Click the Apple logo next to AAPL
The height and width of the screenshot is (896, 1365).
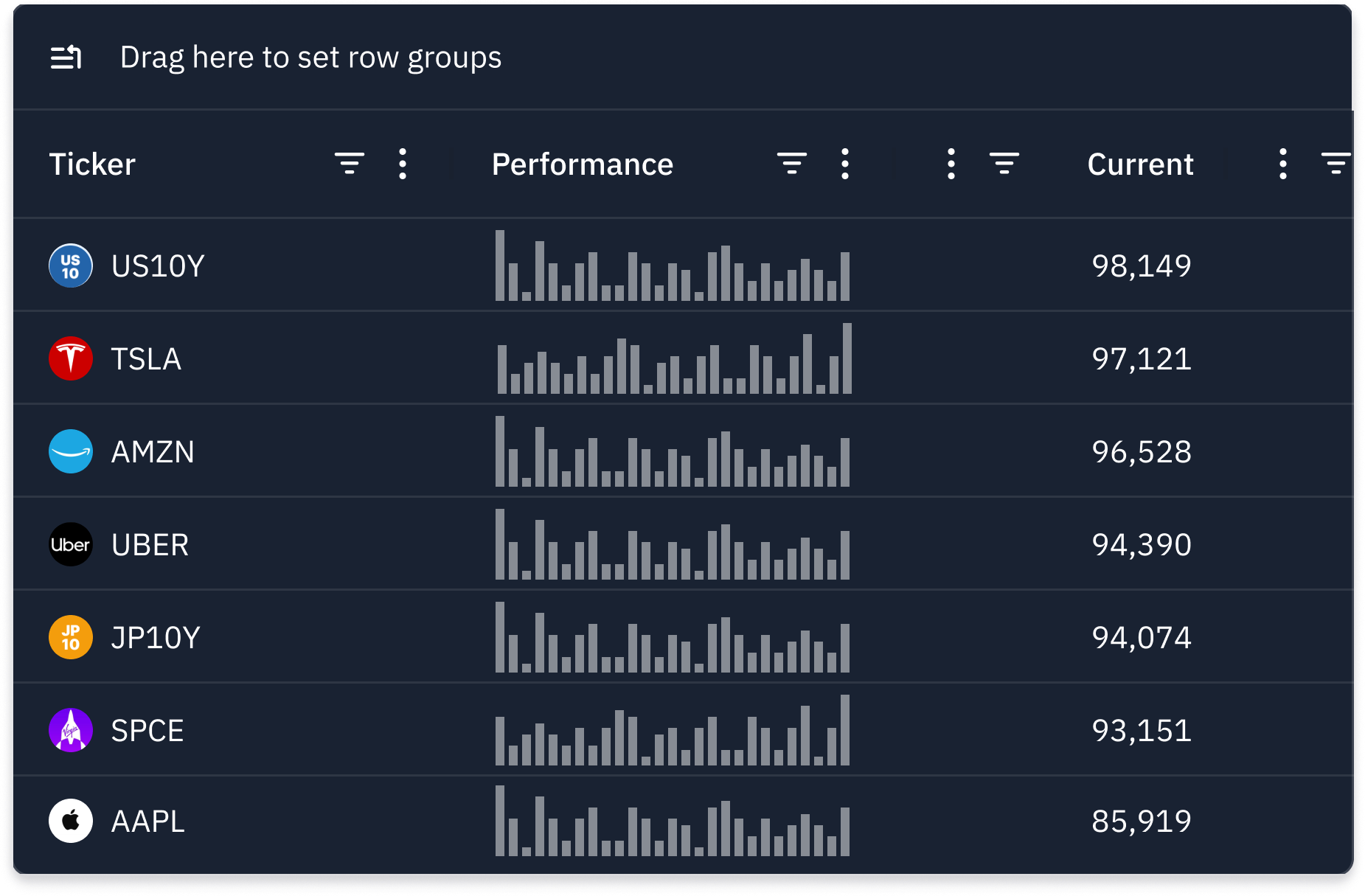click(70, 820)
